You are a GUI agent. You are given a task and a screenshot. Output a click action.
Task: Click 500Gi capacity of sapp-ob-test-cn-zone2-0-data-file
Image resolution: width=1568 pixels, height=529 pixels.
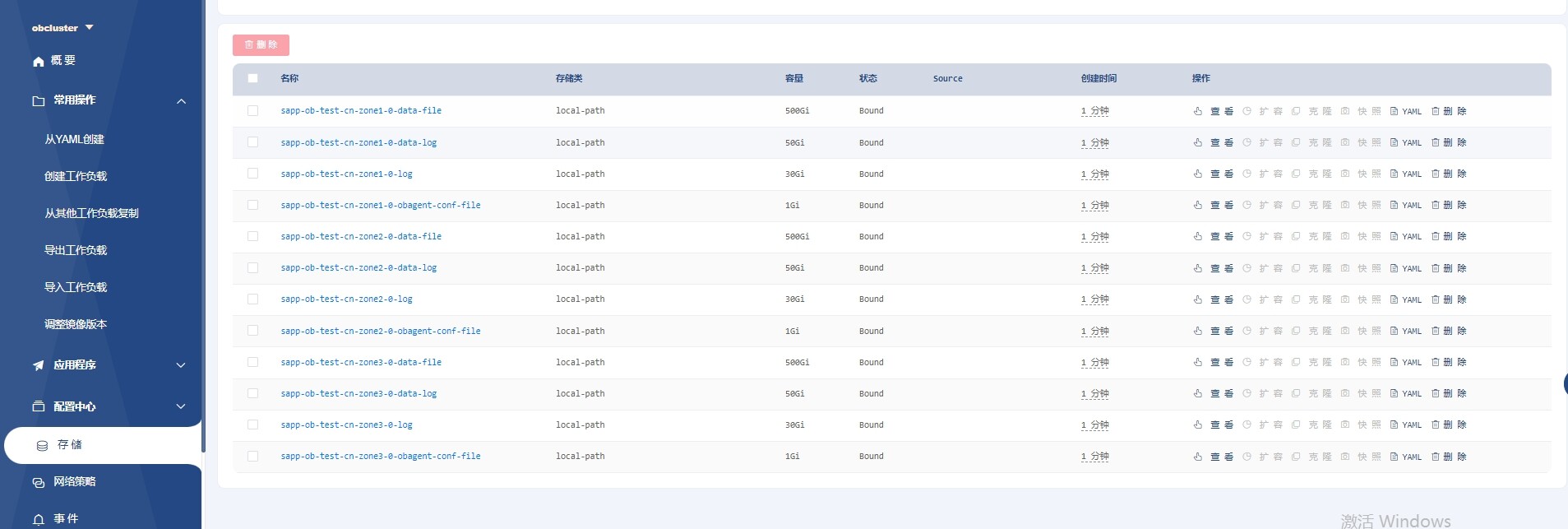point(797,236)
